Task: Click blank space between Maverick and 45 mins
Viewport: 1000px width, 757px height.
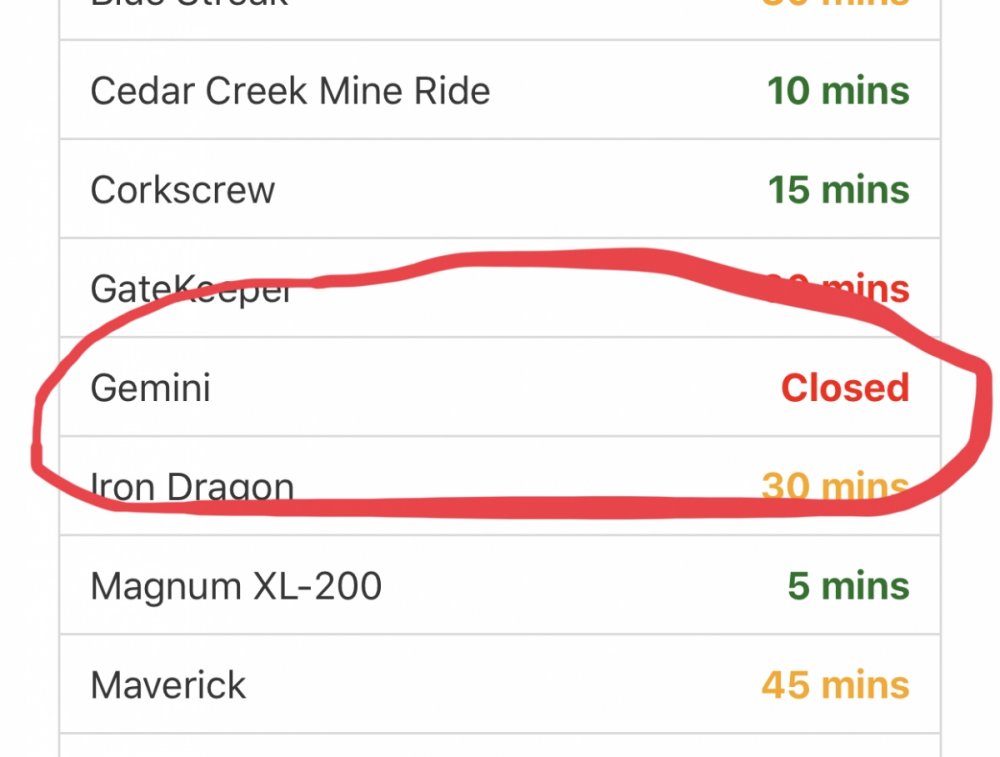Action: pos(500,685)
